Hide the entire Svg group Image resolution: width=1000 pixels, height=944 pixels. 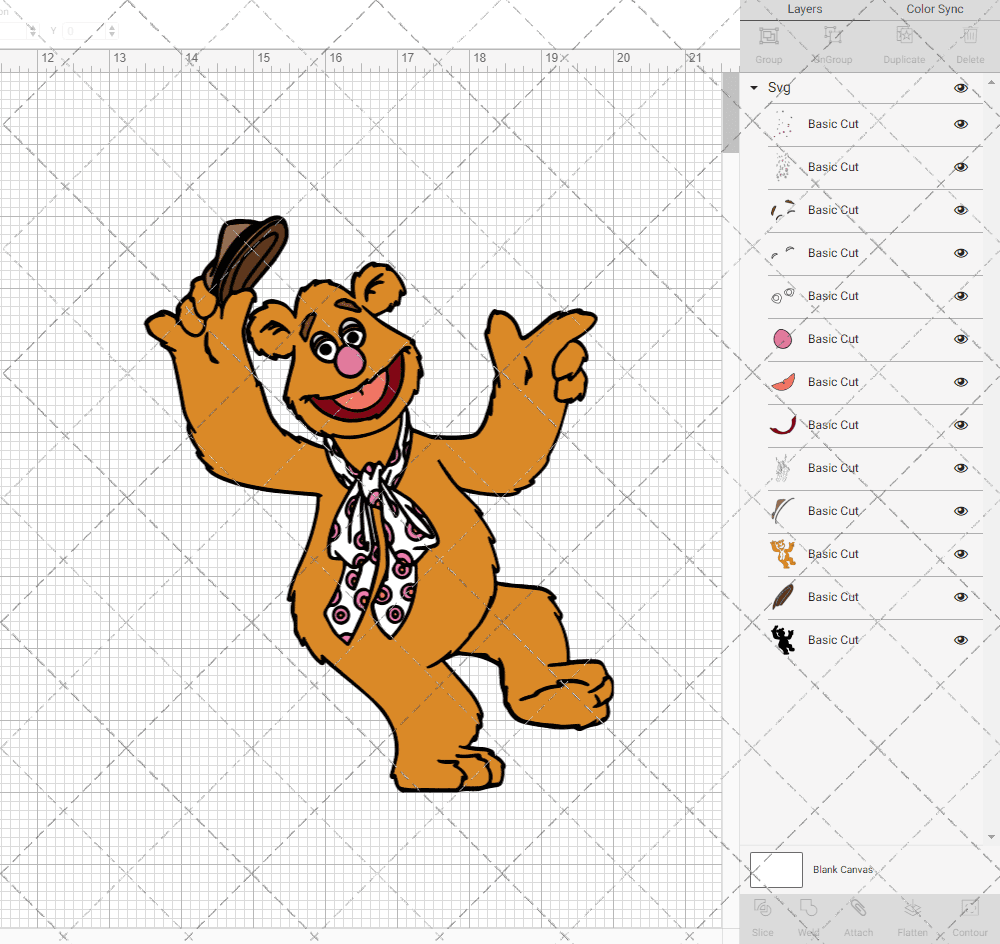point(961,88)
